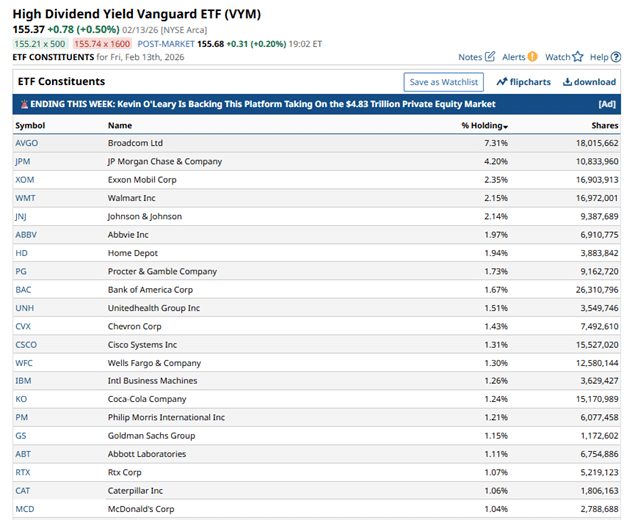This screenshot has width=624, height=520.
Task: Open the Alerts exclamation icon
Action: pos(532,57)
